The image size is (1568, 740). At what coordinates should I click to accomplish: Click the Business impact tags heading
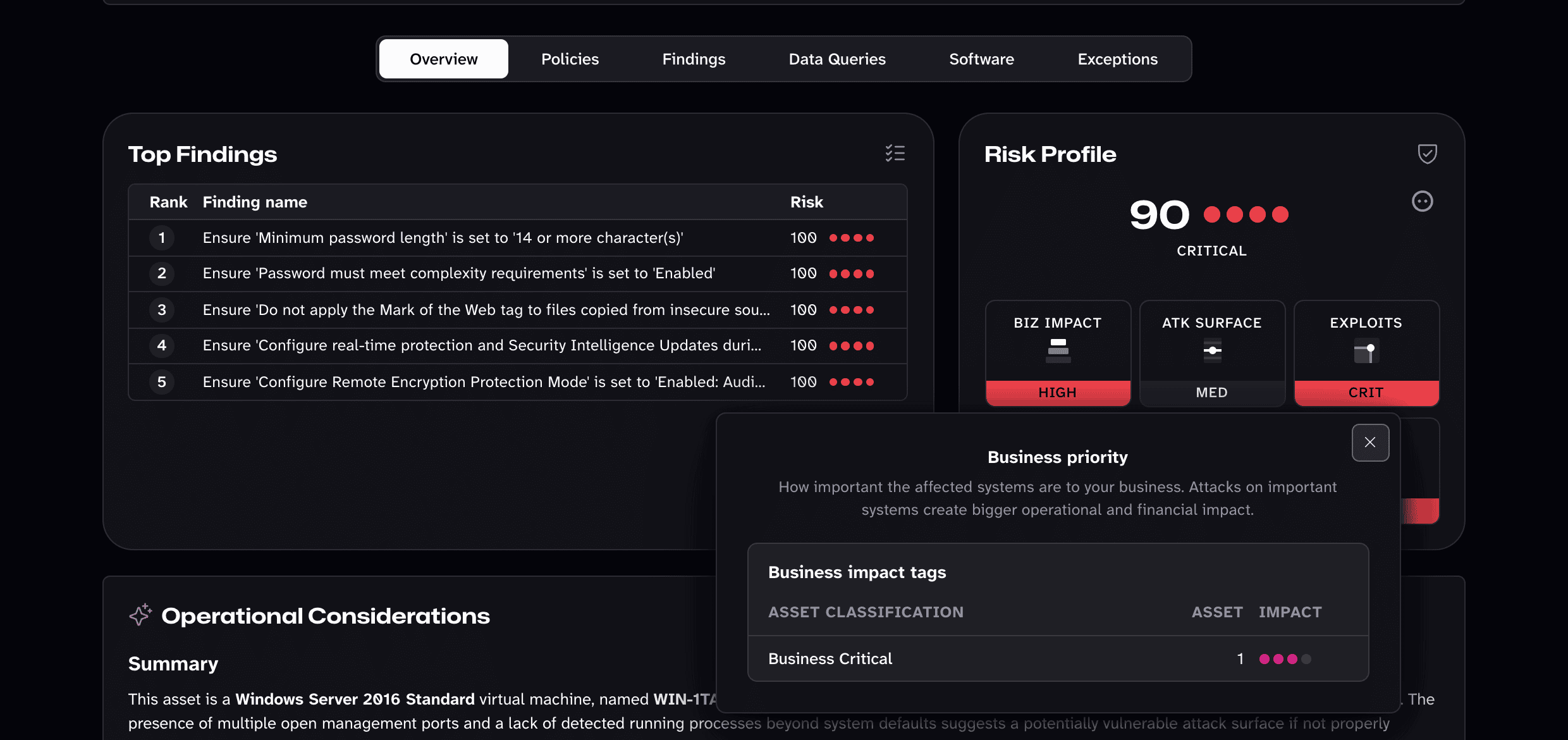point(857,572)
